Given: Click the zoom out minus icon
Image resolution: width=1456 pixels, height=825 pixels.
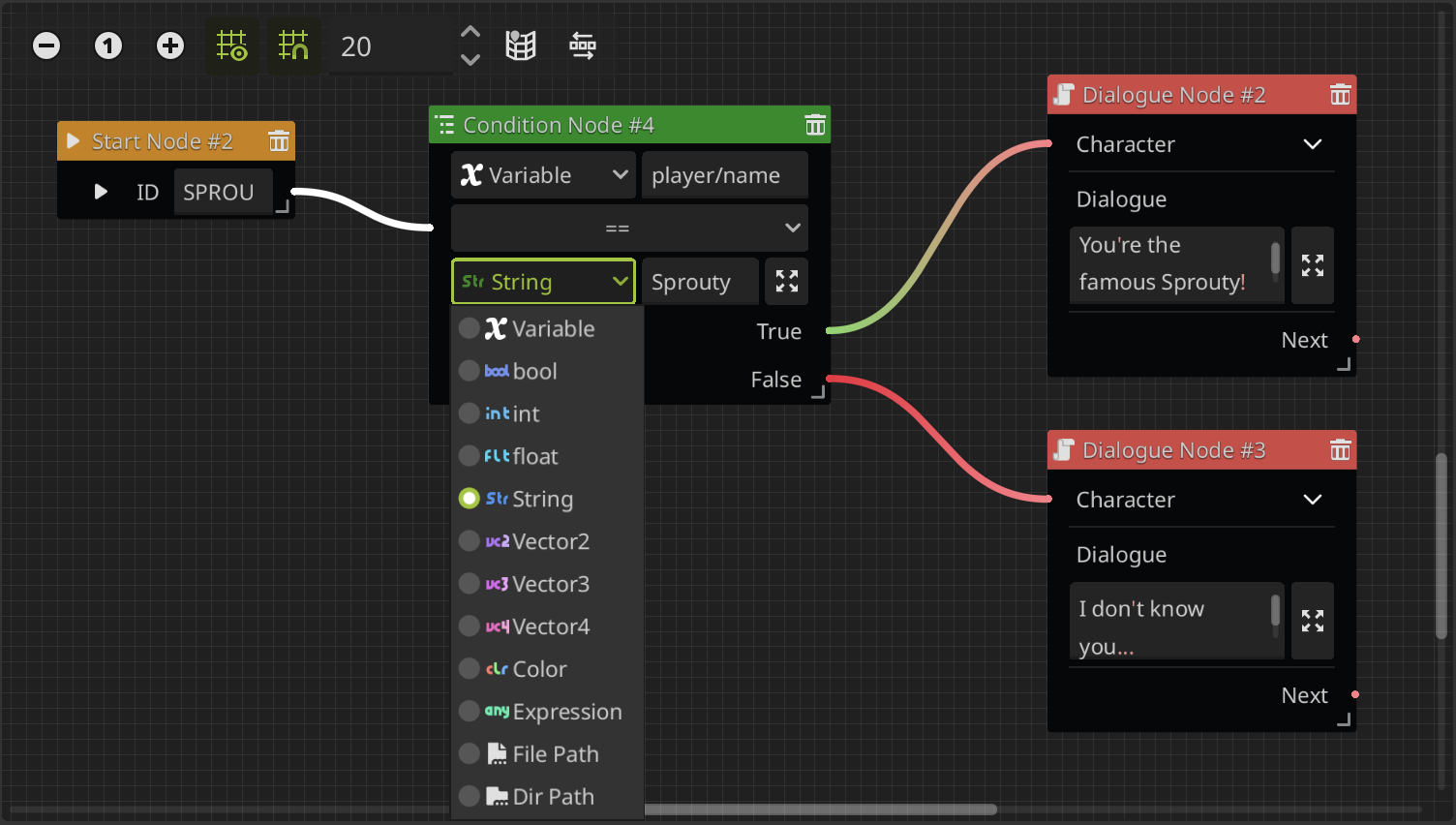Looking at the screenshot, I should pos(46,46).
